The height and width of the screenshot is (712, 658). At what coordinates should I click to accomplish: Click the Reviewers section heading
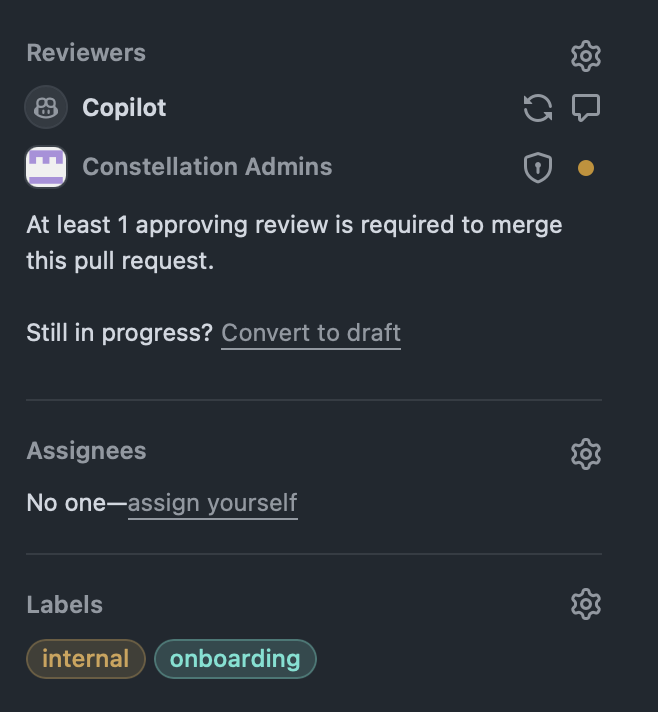tap(86, 53)
